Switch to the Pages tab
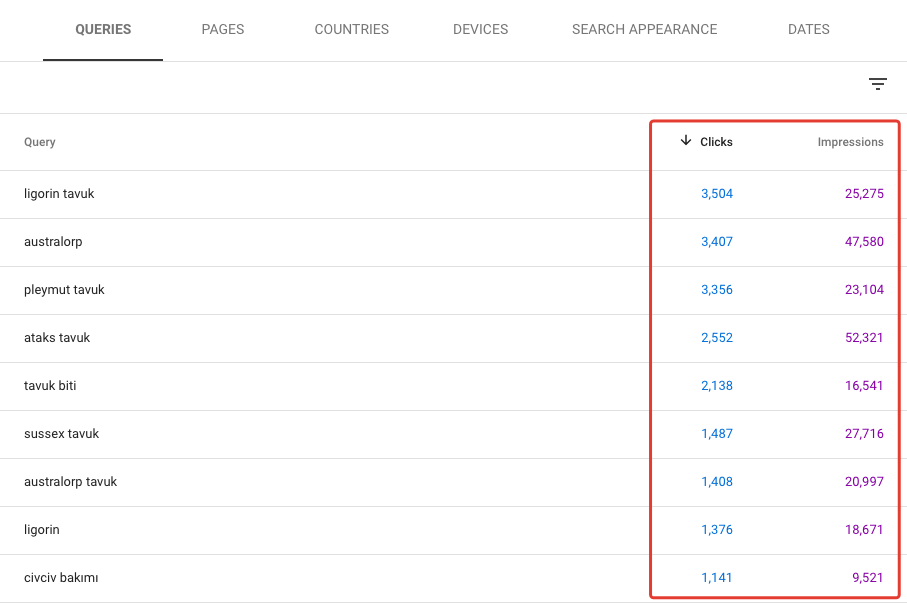The height and width of the screenshot is (603, 907). (x=223, y=30)
